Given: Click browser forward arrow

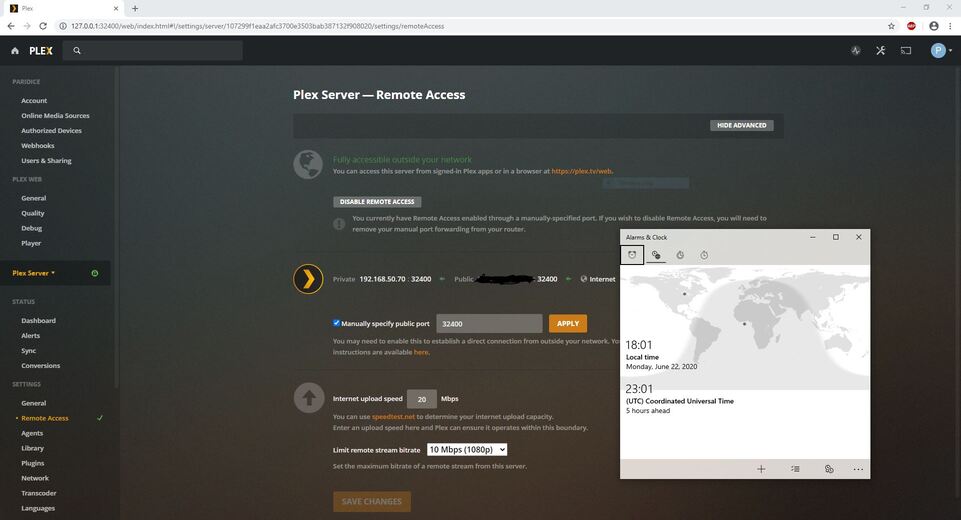Looking at the screenshot, I should [27, 26].
